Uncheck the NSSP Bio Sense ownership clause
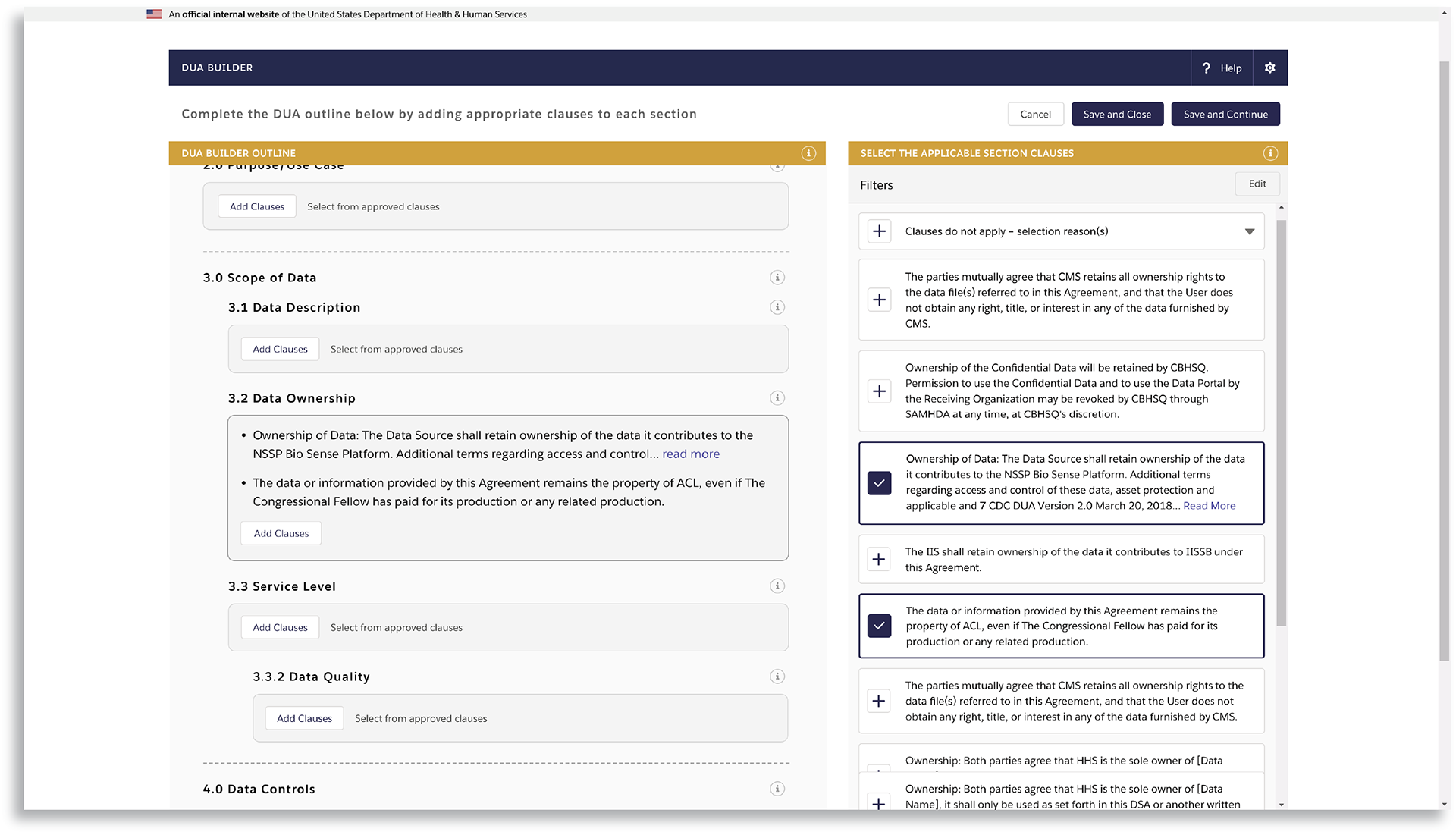This screenshot has height=832, width=1456. tap(879, 483)
